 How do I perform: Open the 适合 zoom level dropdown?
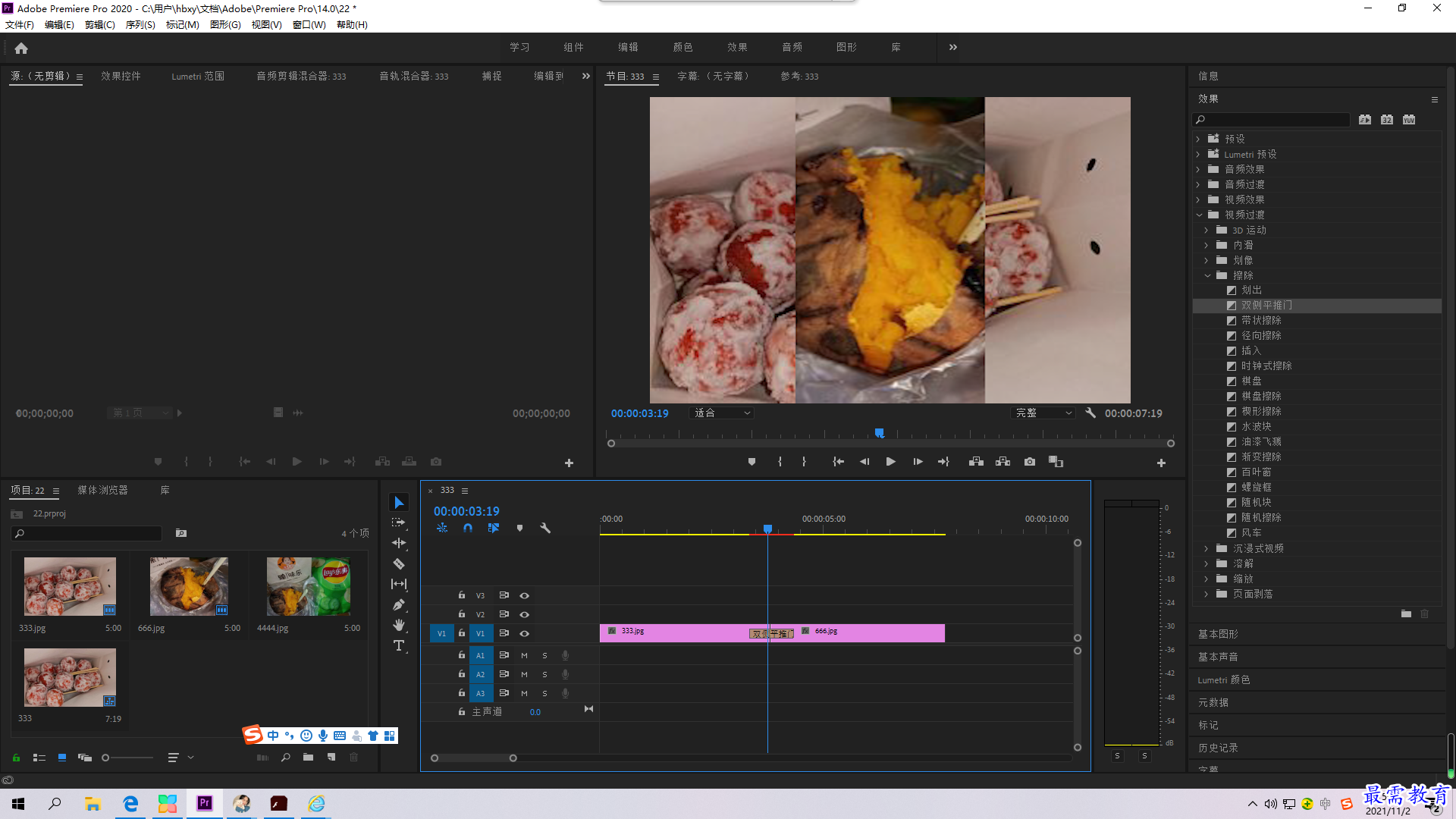click(x=722, y=413)
